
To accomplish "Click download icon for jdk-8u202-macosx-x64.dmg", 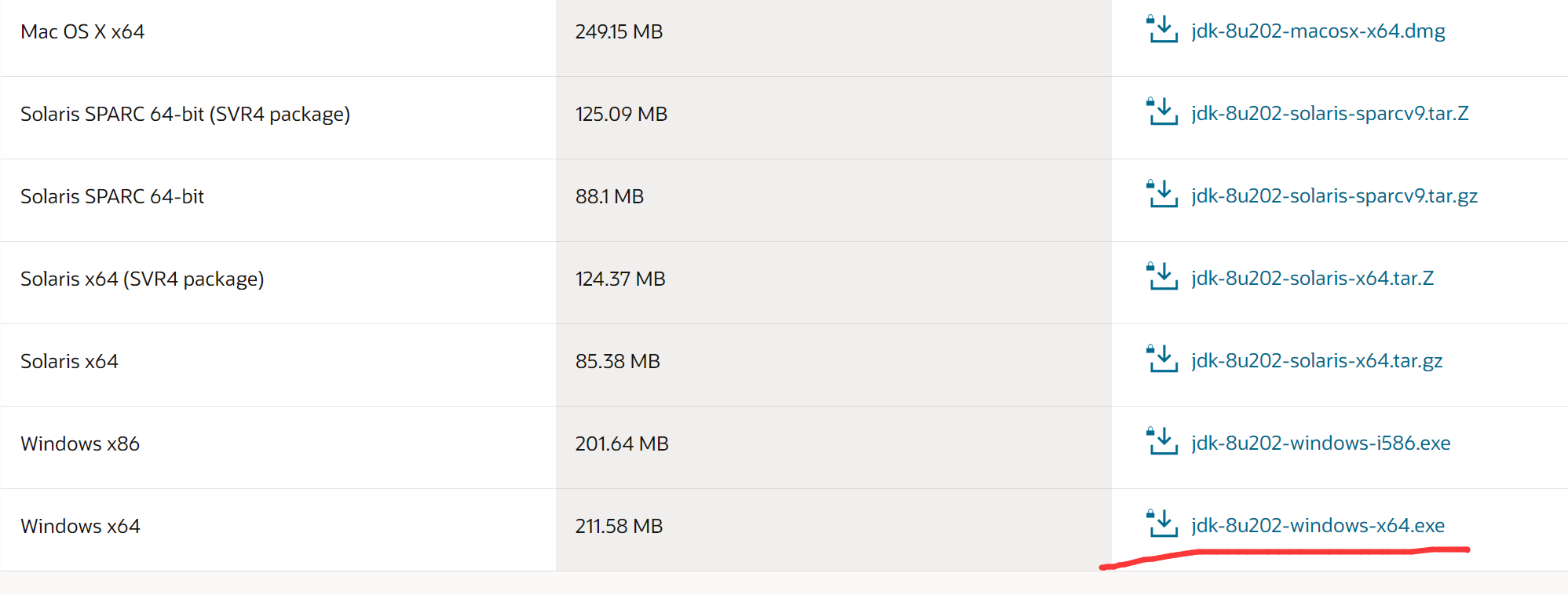I will [x=1161, y=30].
